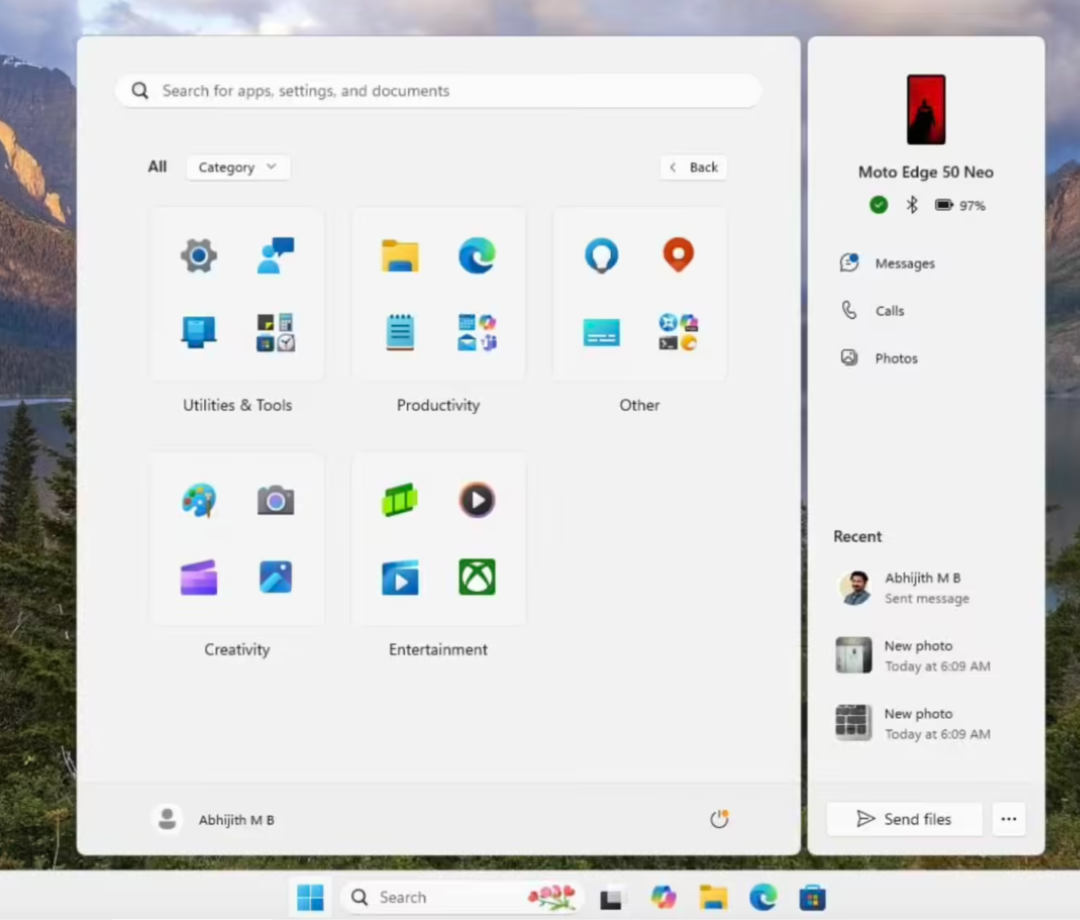Launch Clipchamp in Creativity group
This screenshot has height=920, width=1080.
click(x=199, y=577)
